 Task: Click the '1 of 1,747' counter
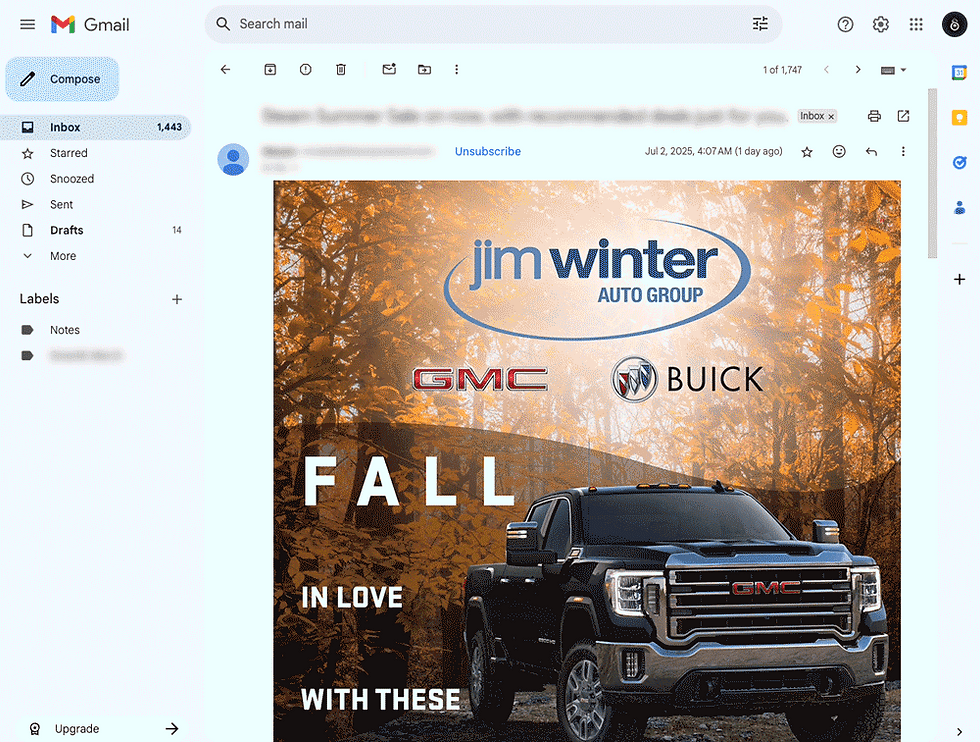click(782, 70)
